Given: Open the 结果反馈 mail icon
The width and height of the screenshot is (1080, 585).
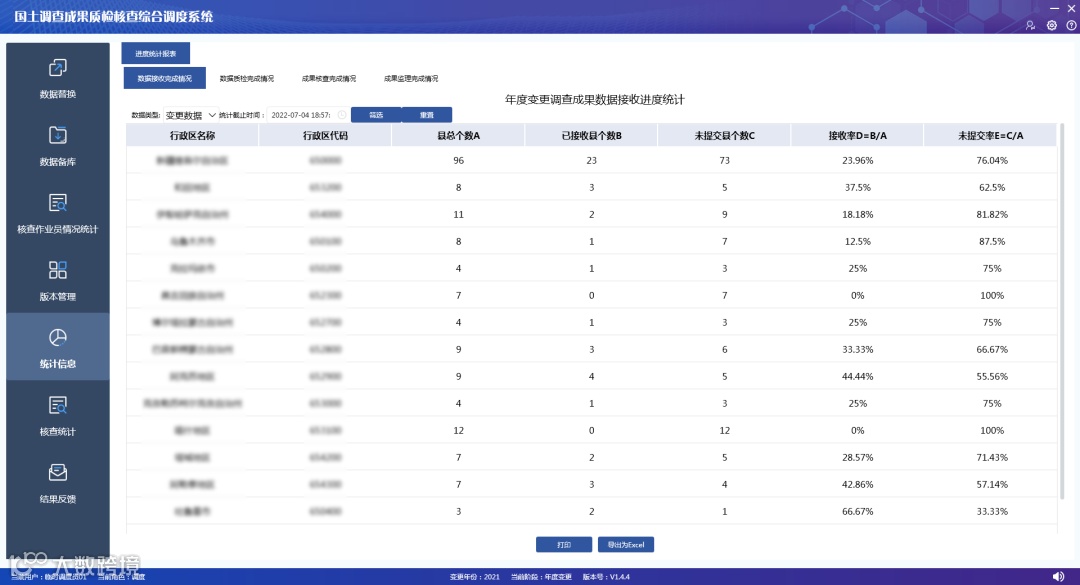Looking at the screenshot, I should (58, 473).
